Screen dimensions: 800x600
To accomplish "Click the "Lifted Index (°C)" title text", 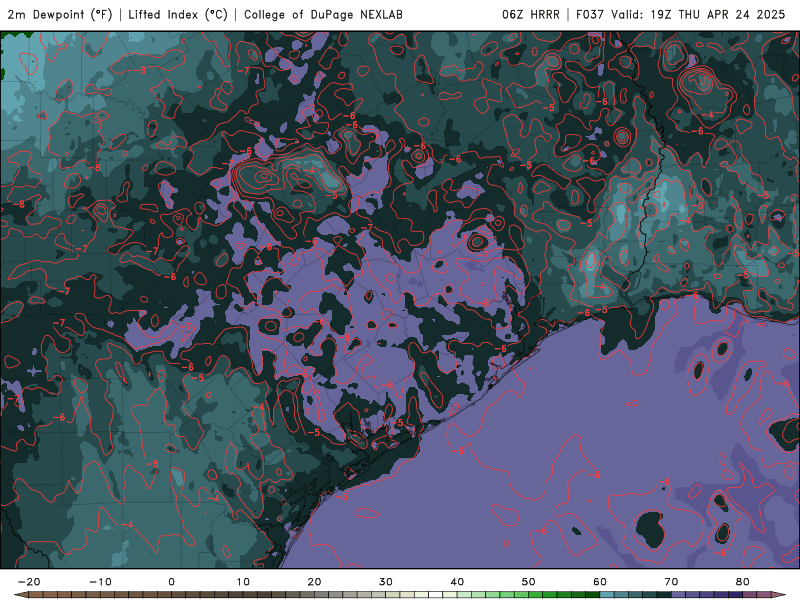I will [178, 14].
